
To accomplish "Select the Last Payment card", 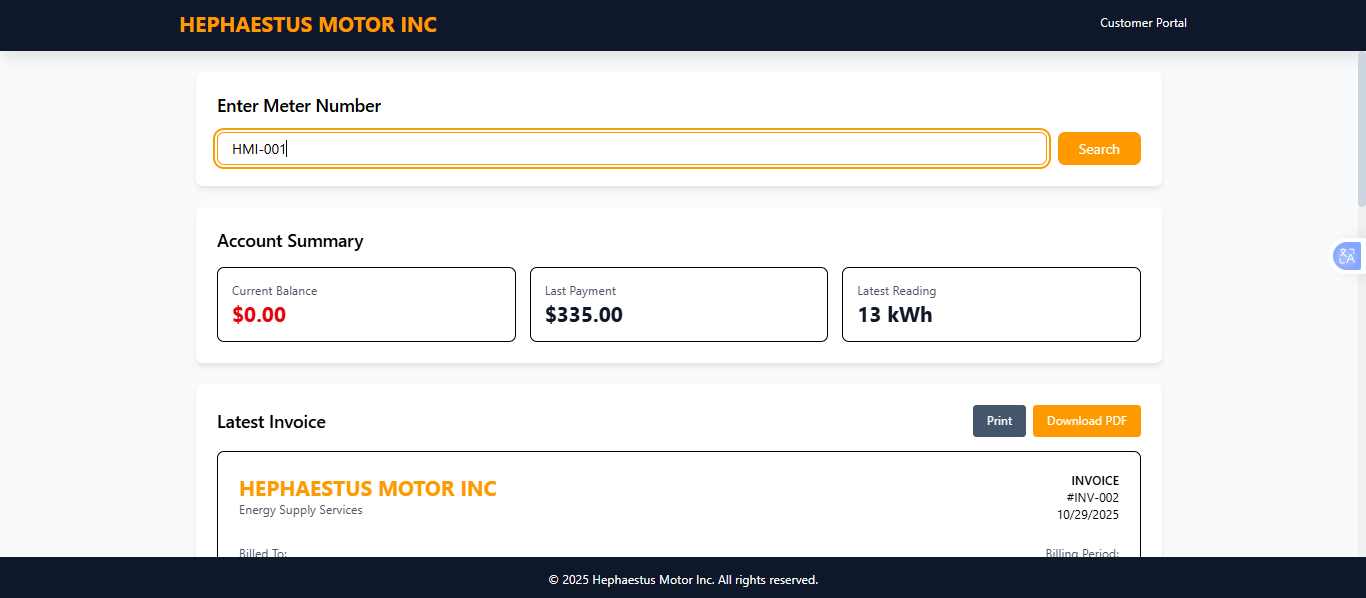I will pos(678,304).
